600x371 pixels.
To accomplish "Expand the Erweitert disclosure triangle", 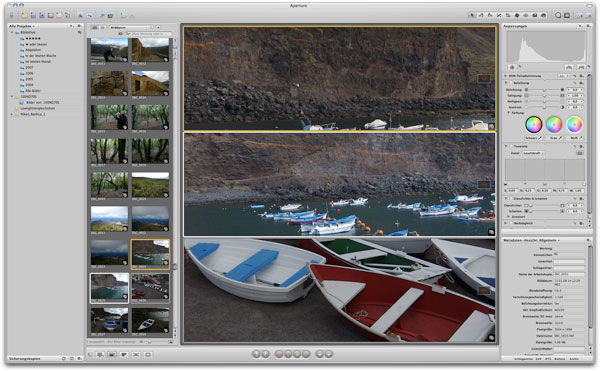I will coord(509,217).
